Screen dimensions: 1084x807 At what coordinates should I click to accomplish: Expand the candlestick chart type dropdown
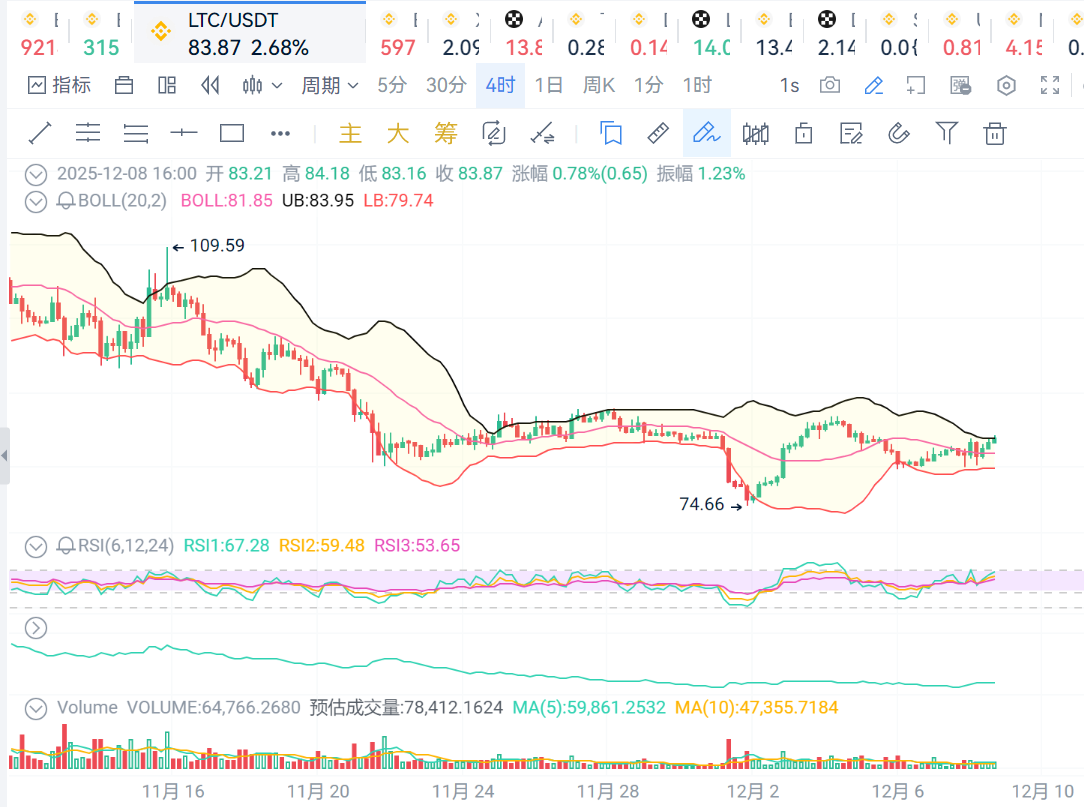[263, 86]
